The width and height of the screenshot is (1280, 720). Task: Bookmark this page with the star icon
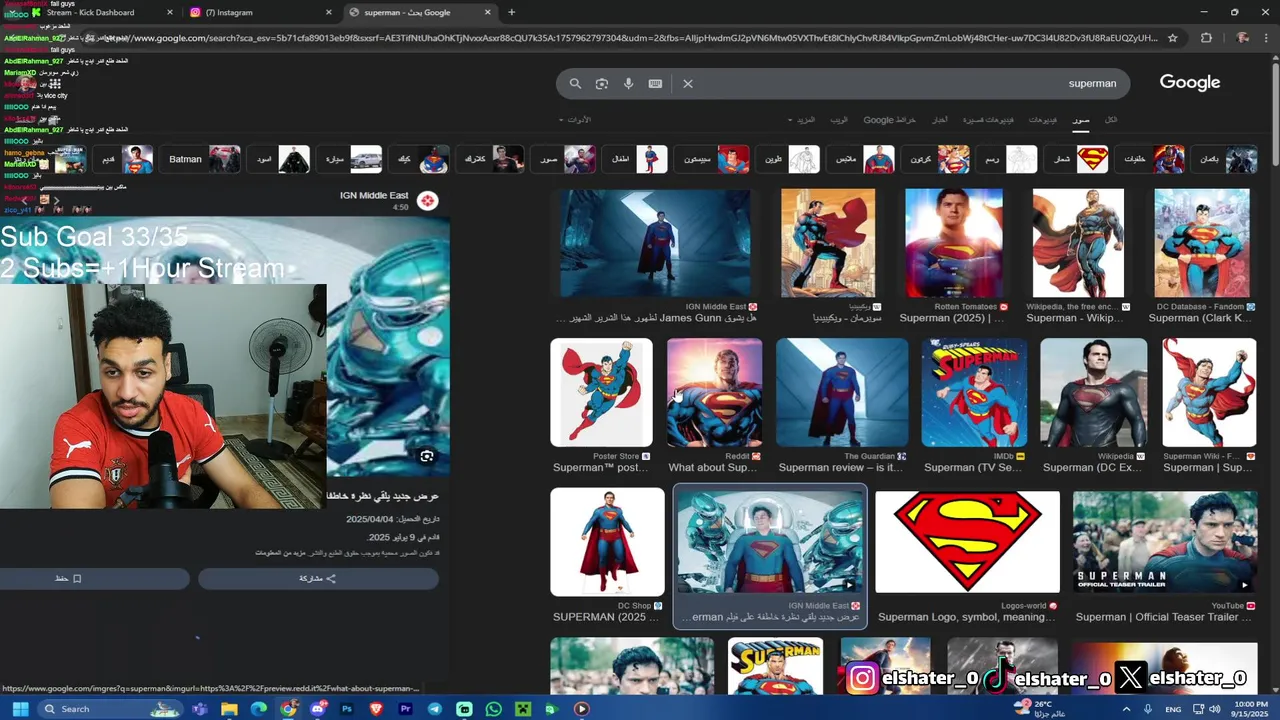coord(1173,38)
